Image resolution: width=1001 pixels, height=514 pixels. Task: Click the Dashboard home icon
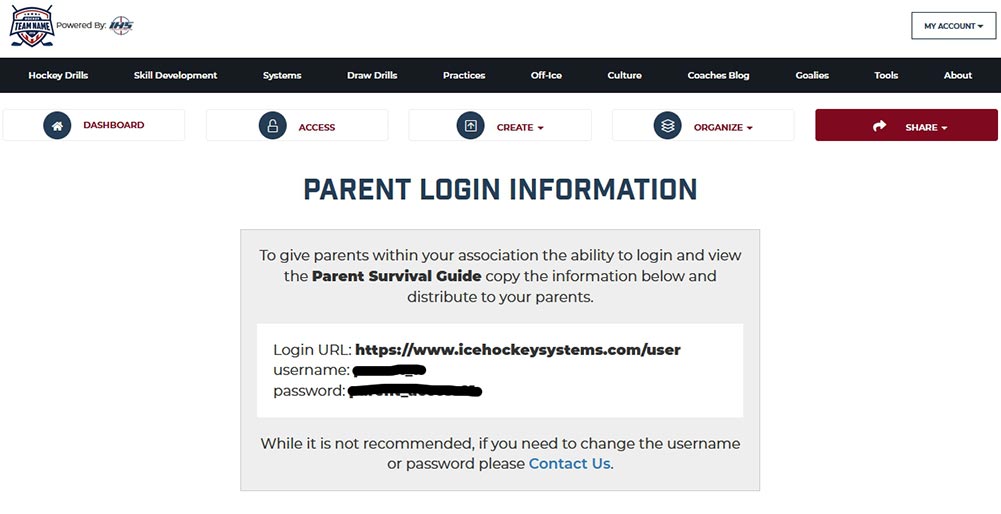point(57,126)
